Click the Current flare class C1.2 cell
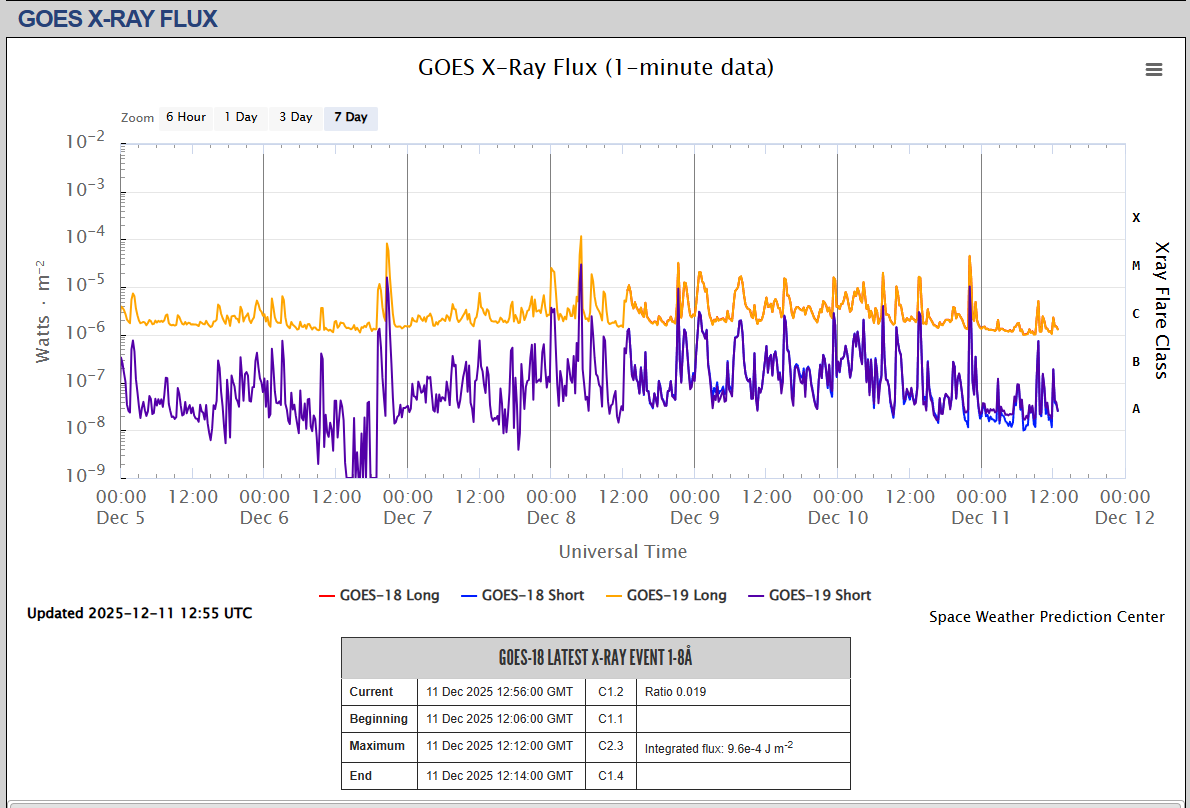Image resolution: width=1190 pixels, height=808 pixels. [610, 692]
